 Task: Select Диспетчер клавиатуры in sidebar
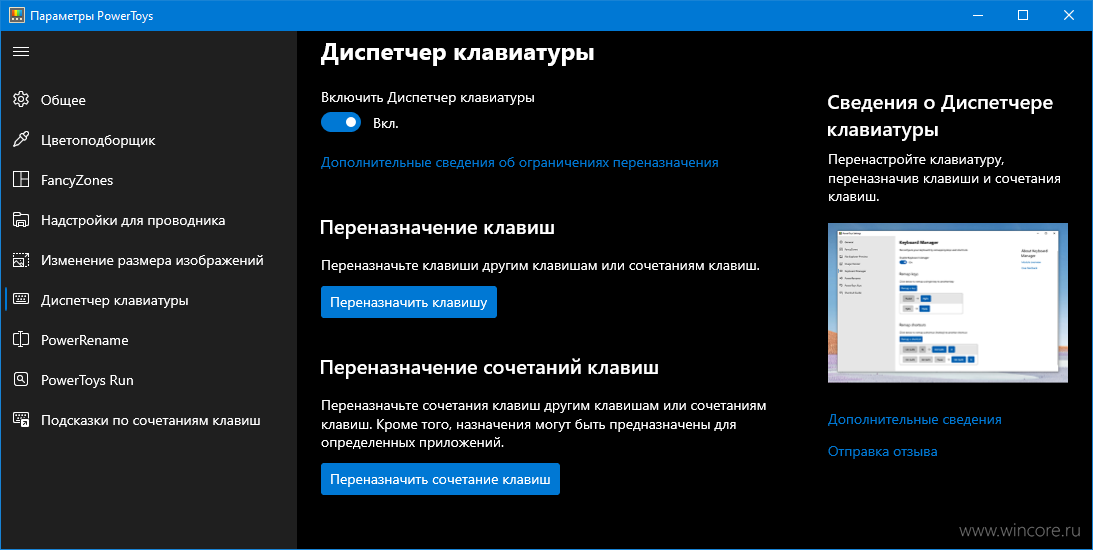148,300
